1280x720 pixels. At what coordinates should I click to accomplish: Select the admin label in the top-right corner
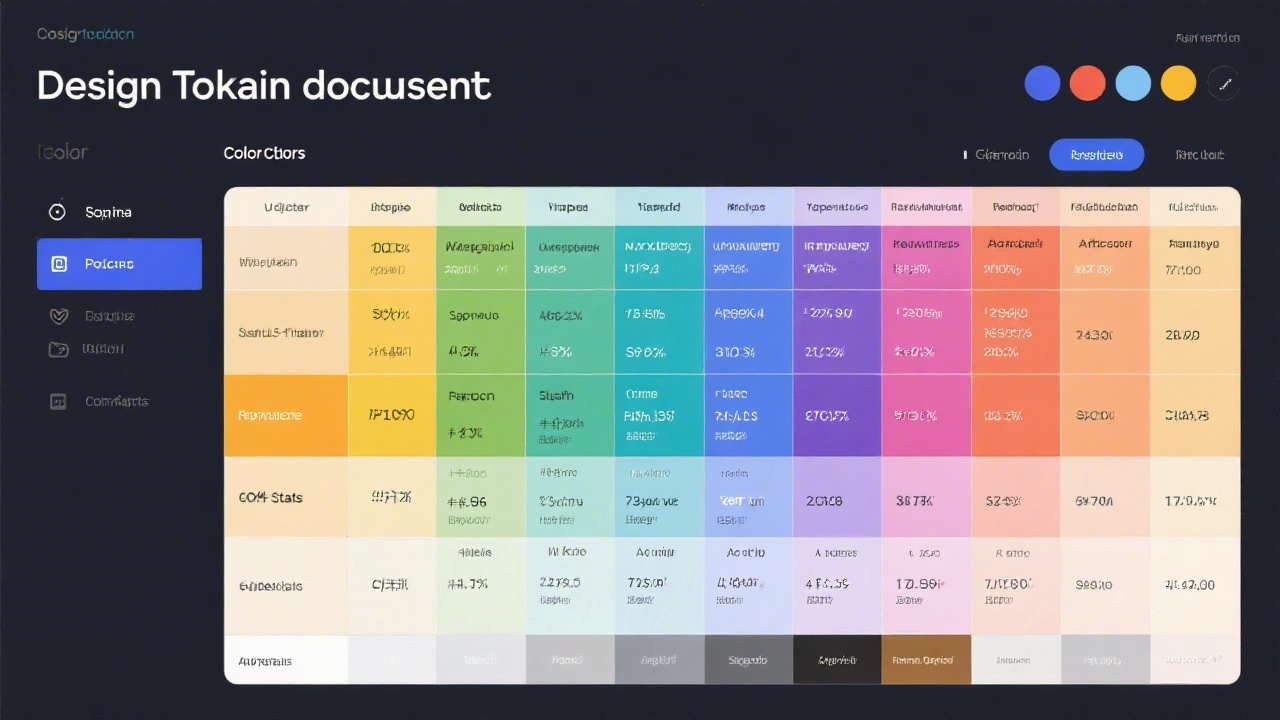tap(1207, 37)
